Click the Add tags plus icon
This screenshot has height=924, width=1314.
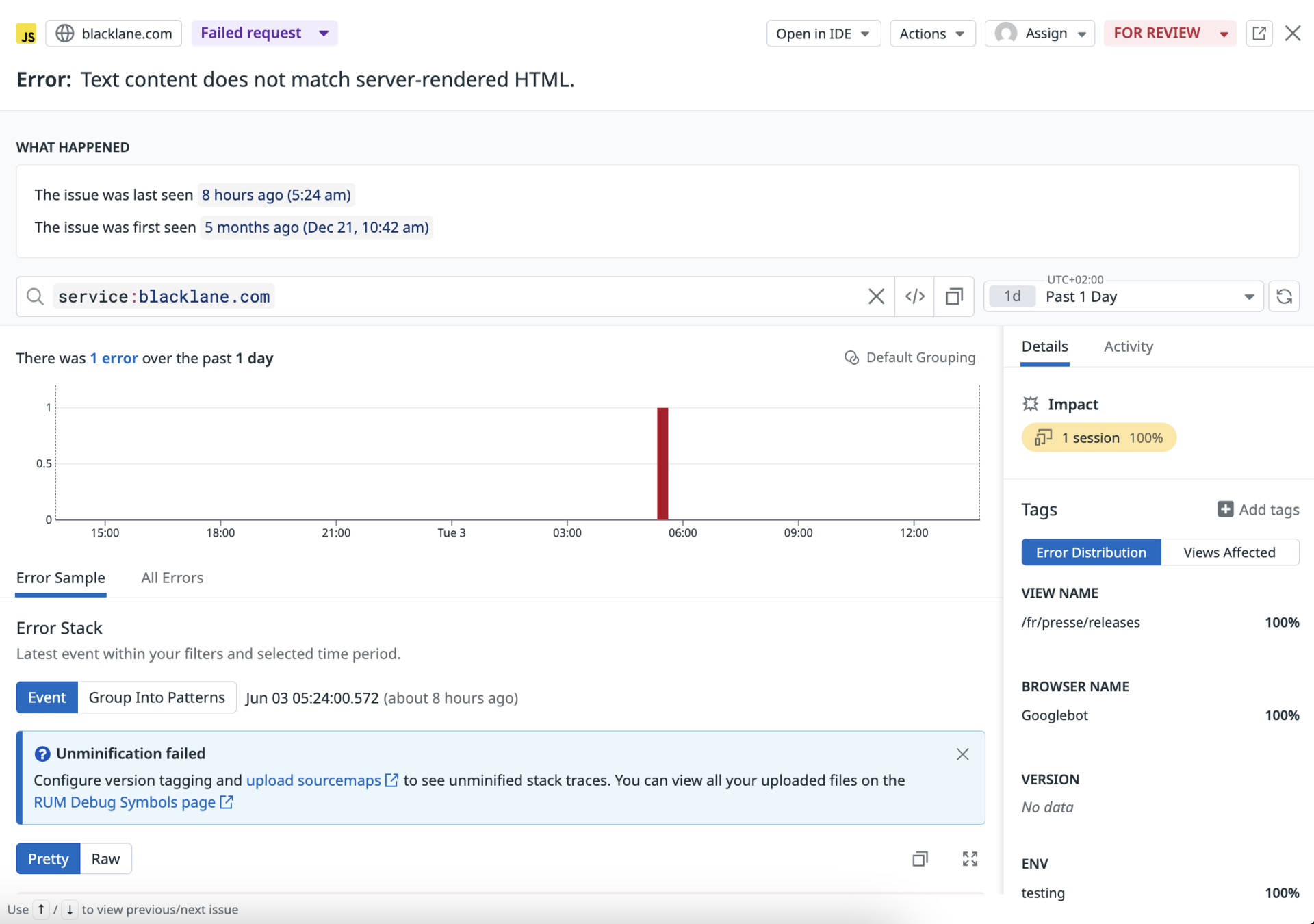[x=1225, y=509]
